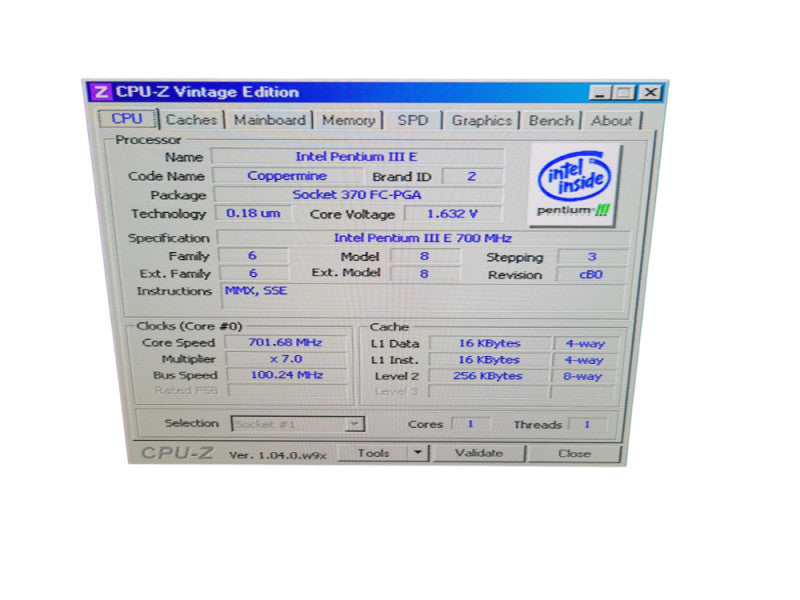
Task: Switch to the Memory tab
Action: [348, 120]
